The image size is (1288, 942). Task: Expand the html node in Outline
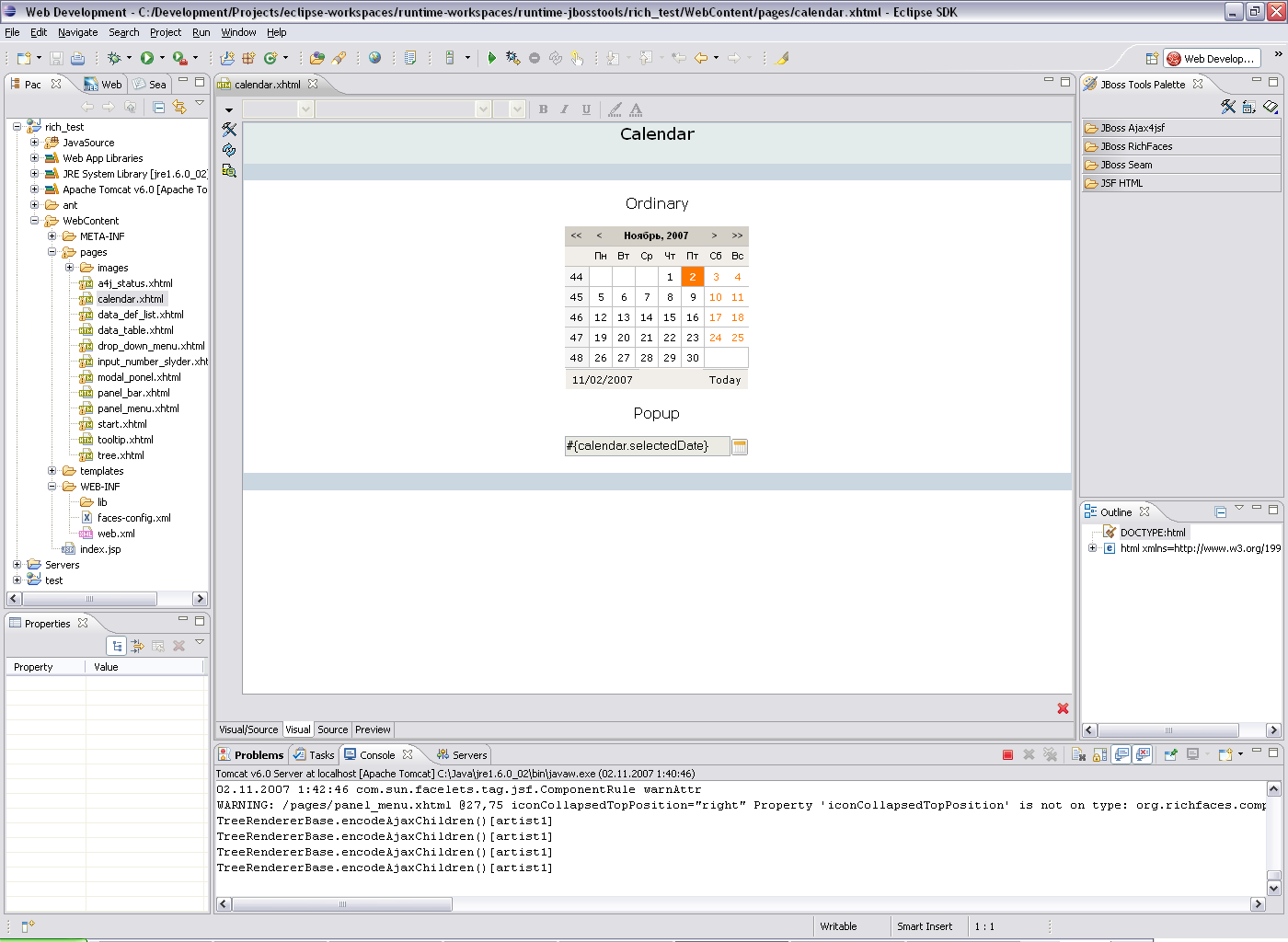(x=1092, y=548)
